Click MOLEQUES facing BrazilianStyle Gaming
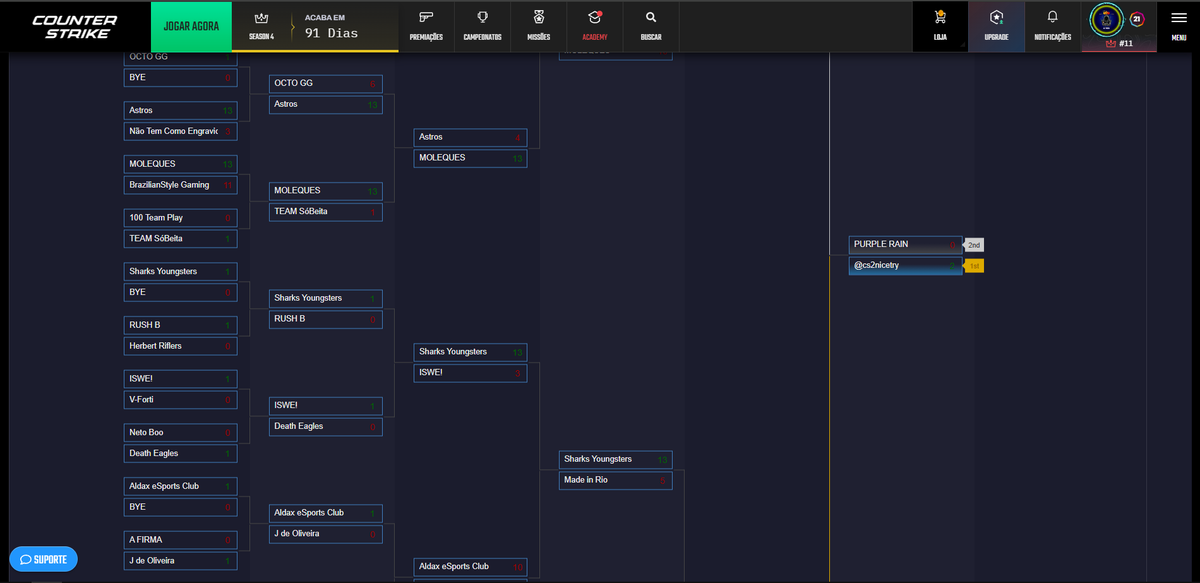Viewport: 1200px width, 583px height. (x=180, y=163)
